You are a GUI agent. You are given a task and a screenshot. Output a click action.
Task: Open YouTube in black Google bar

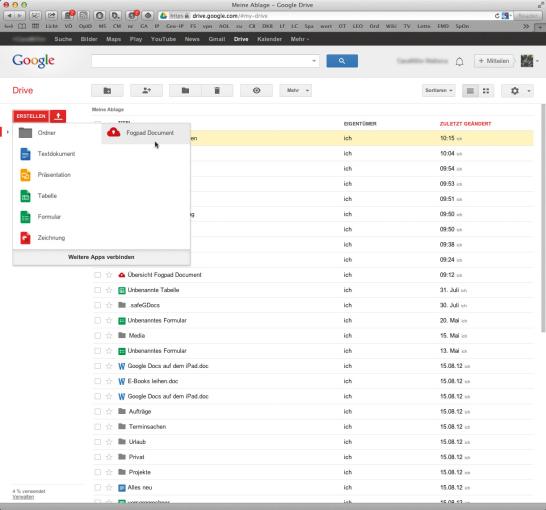click(x=163, y=39)
